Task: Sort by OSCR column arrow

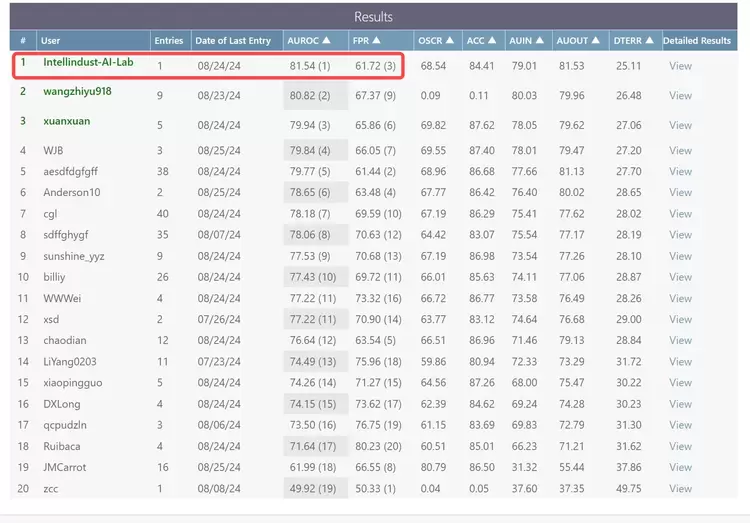Action: [450, 41]
